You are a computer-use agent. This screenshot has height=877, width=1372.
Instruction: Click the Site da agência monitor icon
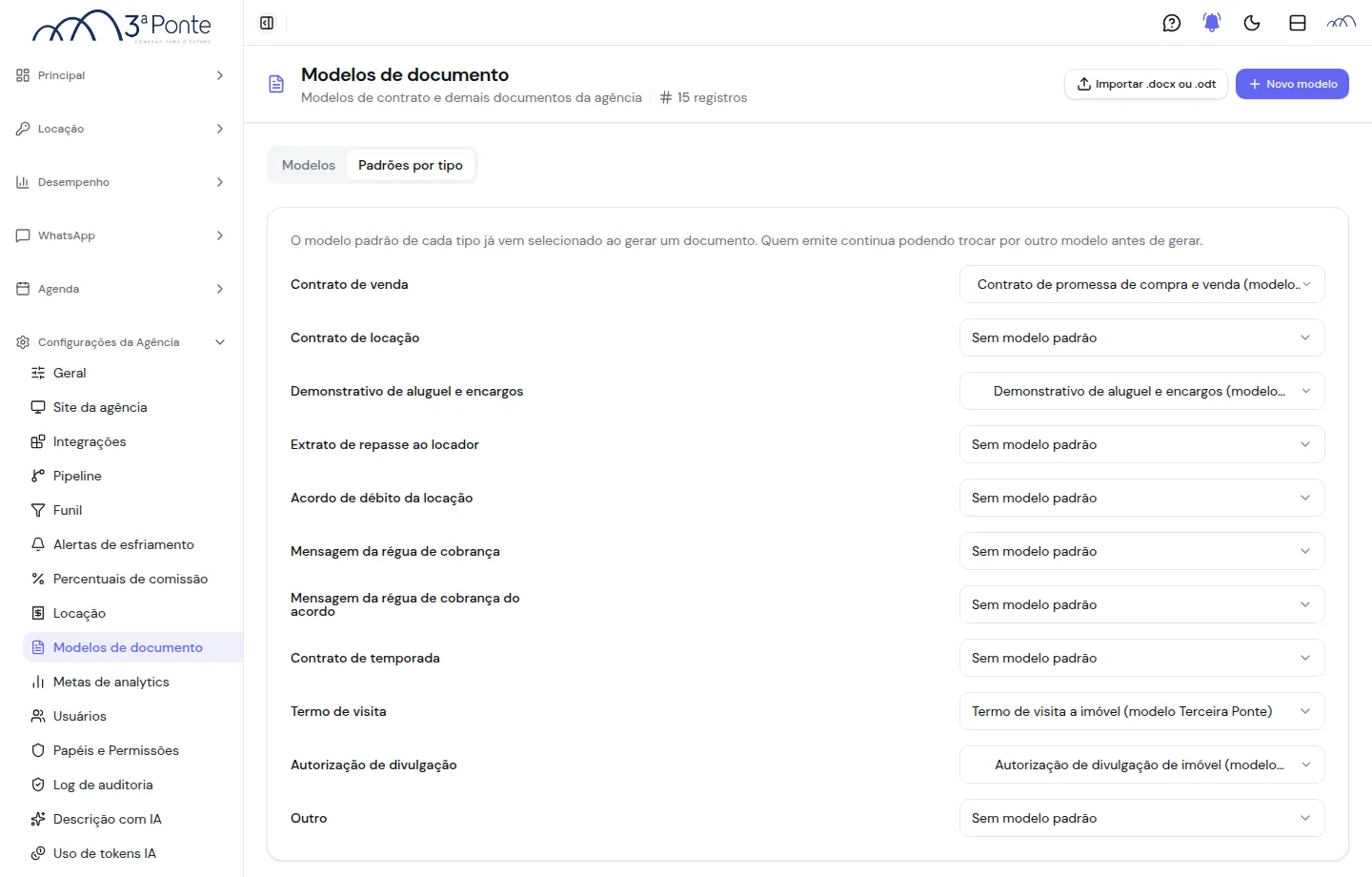pyautogui.click(x=38, y=407)
